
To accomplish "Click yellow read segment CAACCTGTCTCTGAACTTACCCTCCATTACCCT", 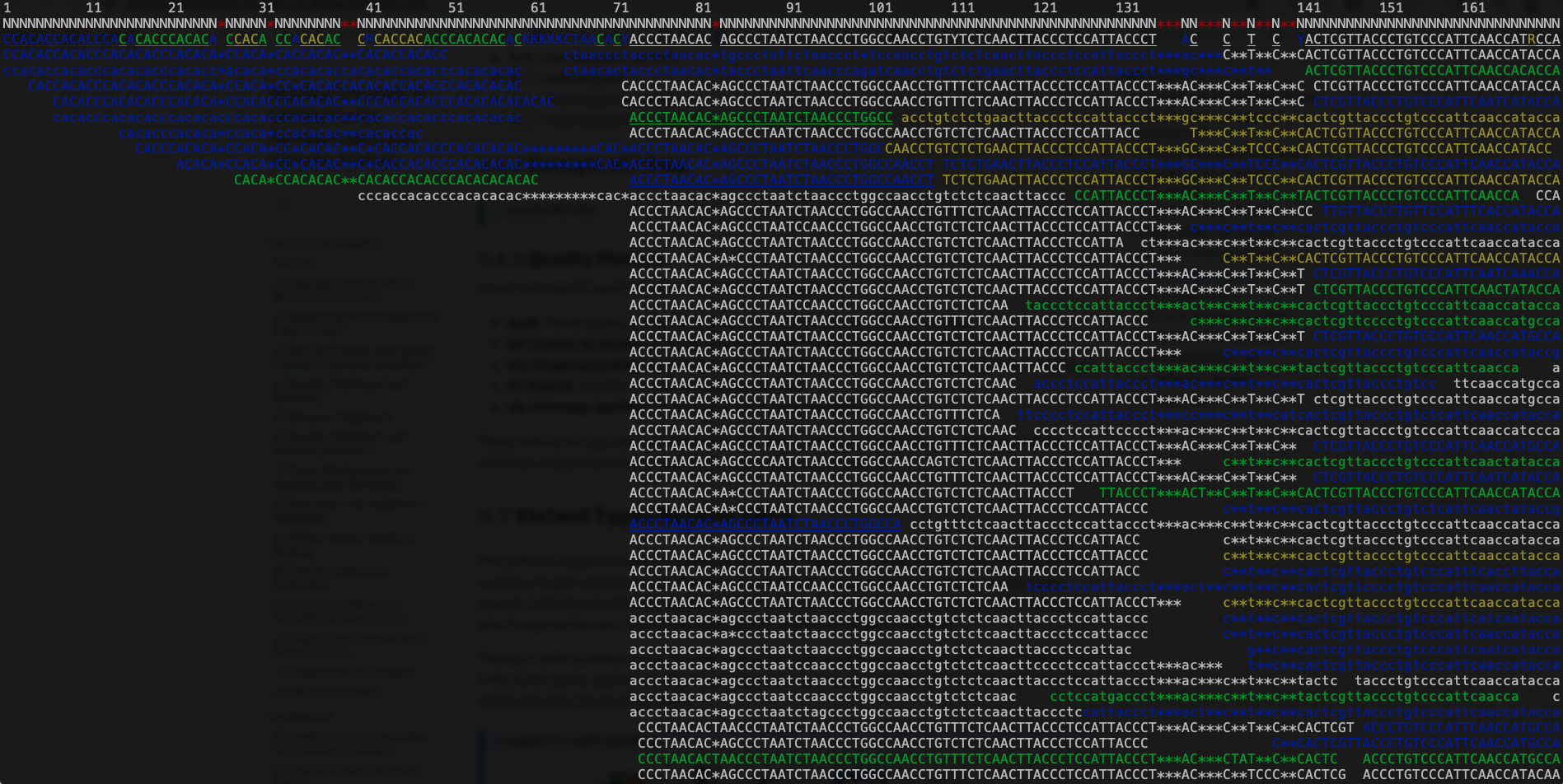I will click(x=1021, y=148).
